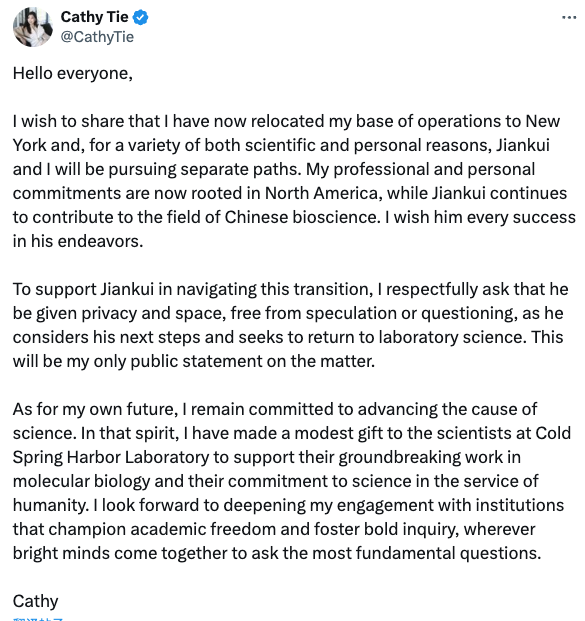Click the partially visible blue translate post link
The height and width of the screenshot is (621, 585).
coord(38,619)
